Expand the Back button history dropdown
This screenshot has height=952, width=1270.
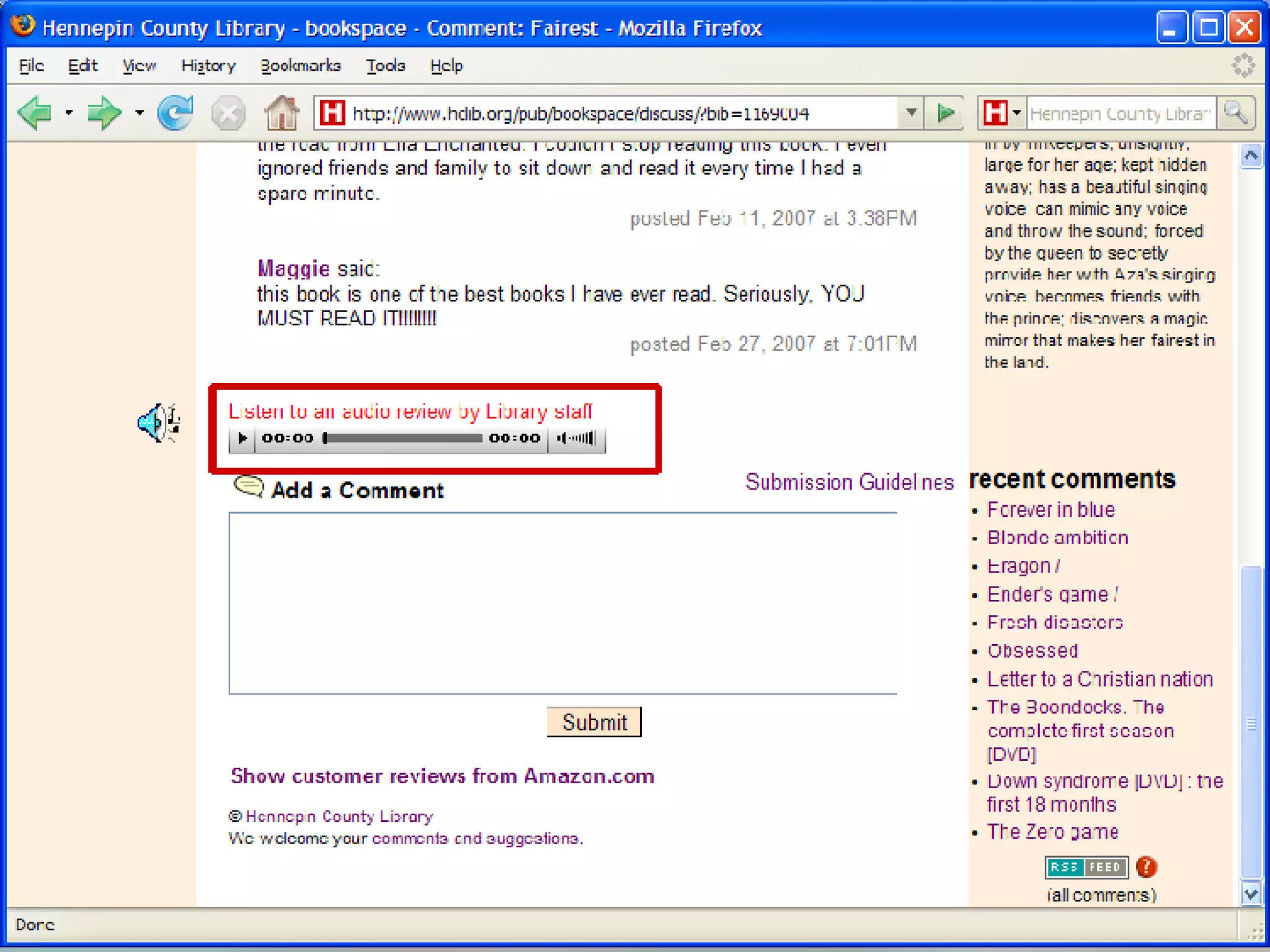click(x=69, y=113)
